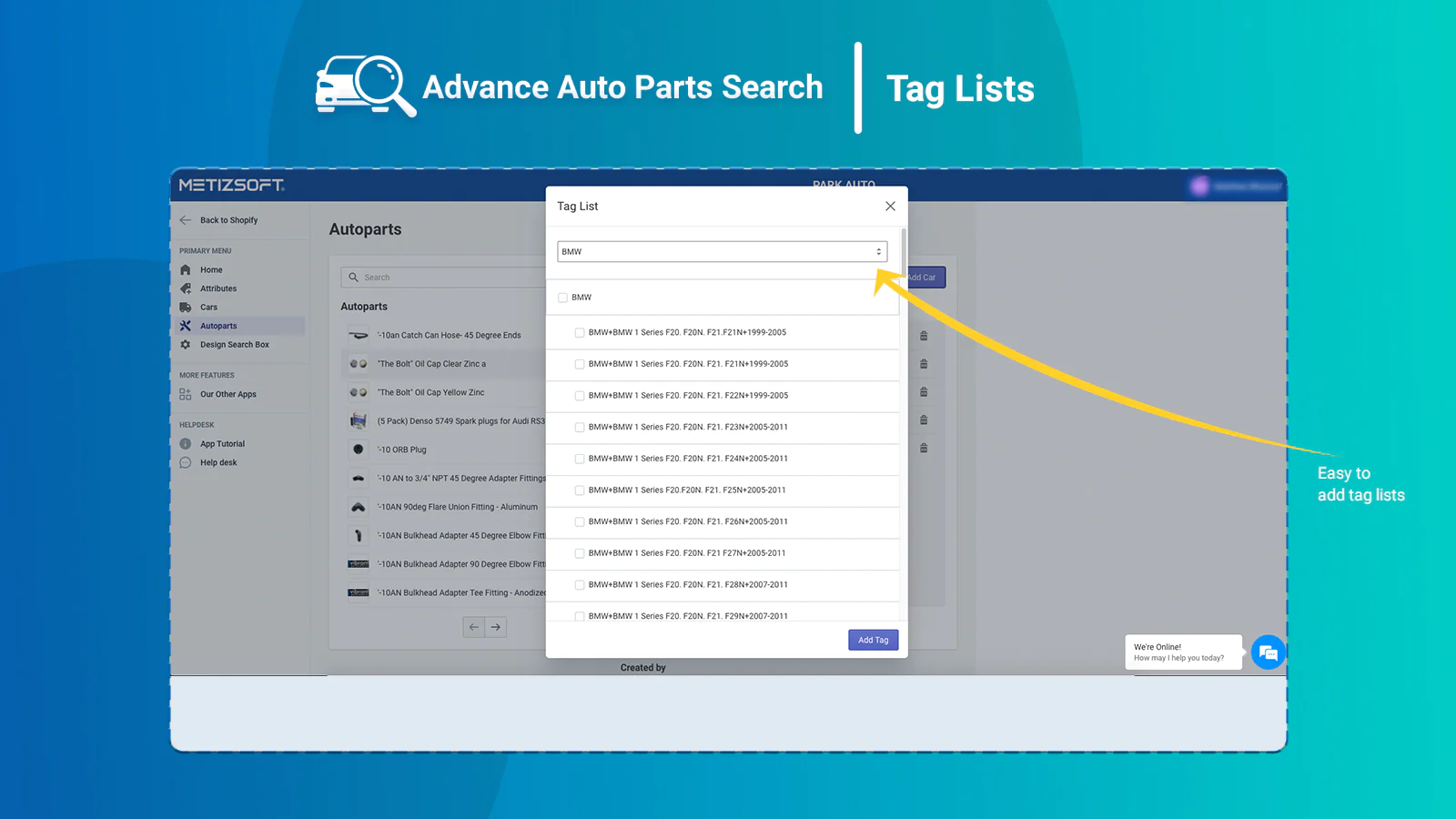Go to previous page of autoparts
This screenshot has width=1456, height=819.
click(474, 627)
